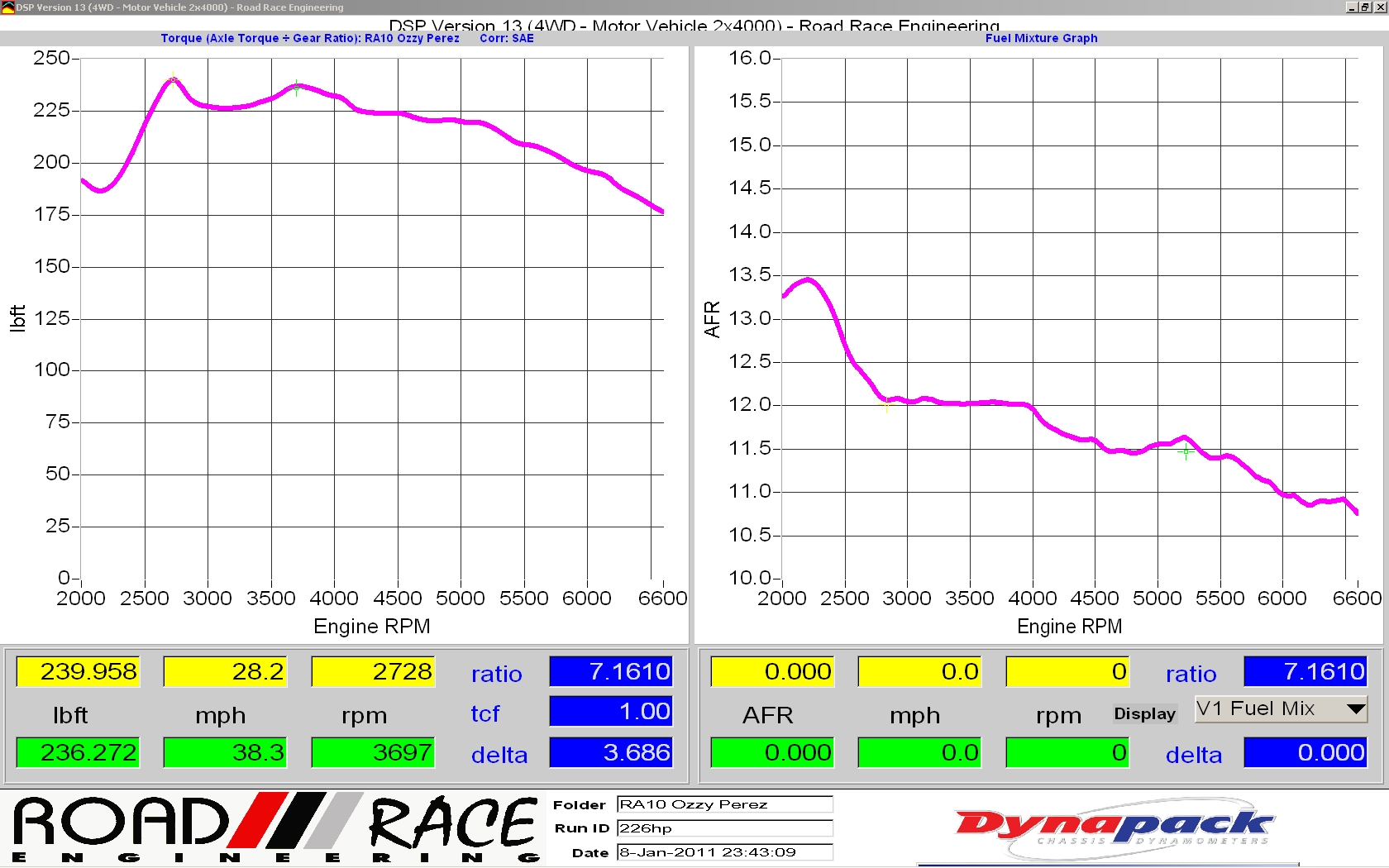1389x868 pixels.
Task: Click the yellow cursor marker on torque curve
Action: [x=174, y=80]
